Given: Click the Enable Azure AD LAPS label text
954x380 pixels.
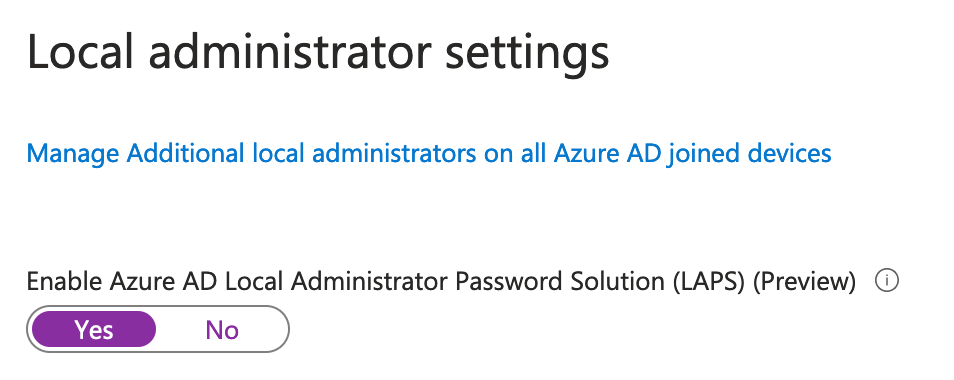Looking at the screenshot, I should point(441,282).
